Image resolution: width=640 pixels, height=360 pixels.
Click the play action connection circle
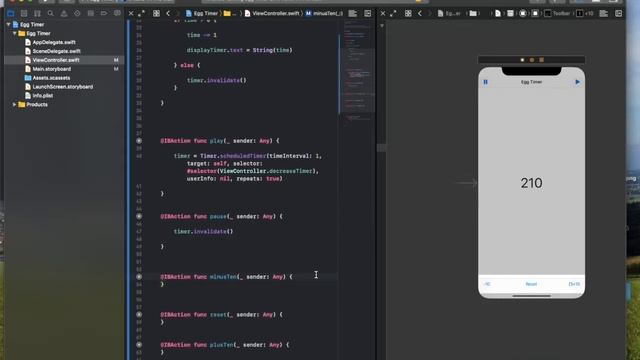click(x=139, y=141)
